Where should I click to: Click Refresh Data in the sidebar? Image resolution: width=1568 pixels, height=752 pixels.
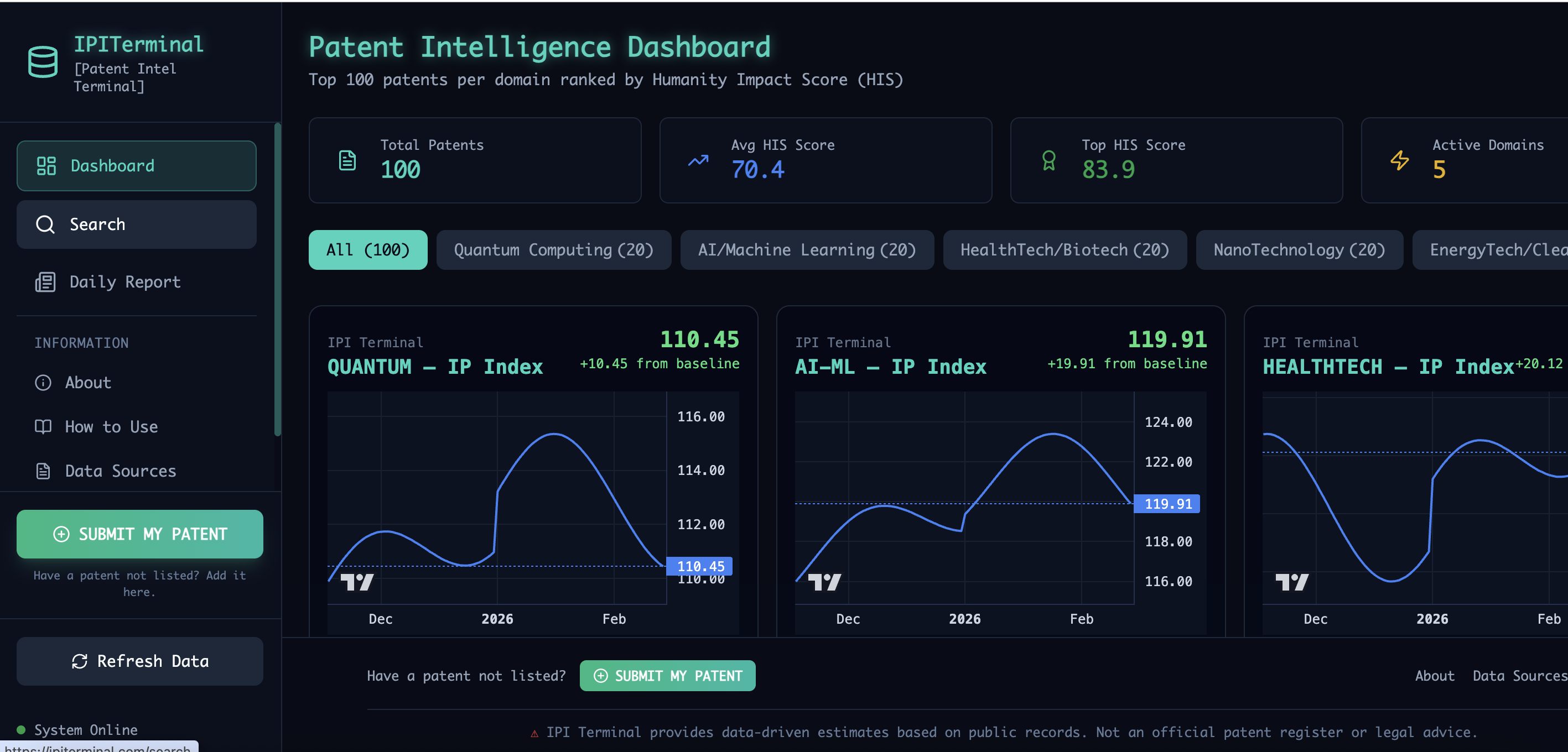[139, 661]
